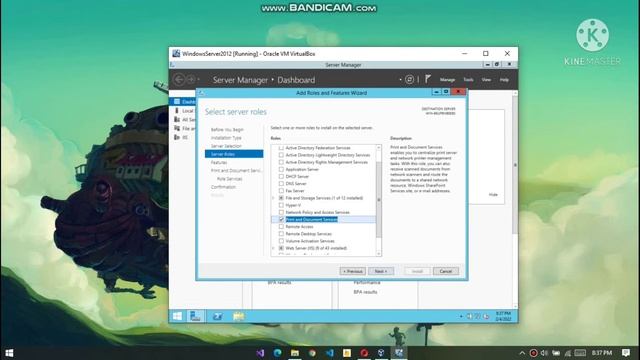Open the host notification center icon
The height and width of the screenshot is (360, 640).
point(626,353)
